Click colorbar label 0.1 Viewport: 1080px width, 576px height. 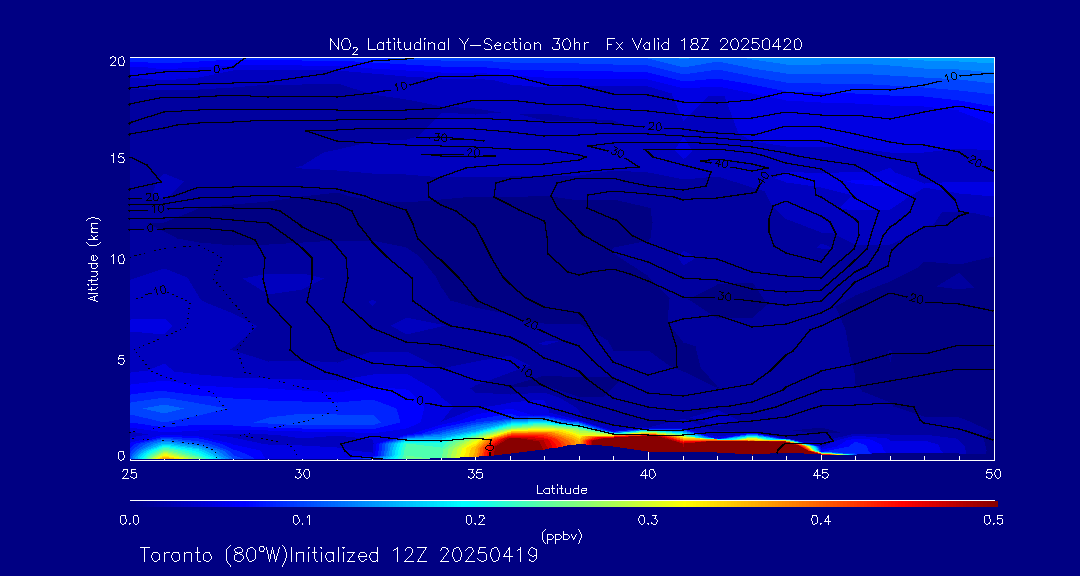[x=302, y=521]
